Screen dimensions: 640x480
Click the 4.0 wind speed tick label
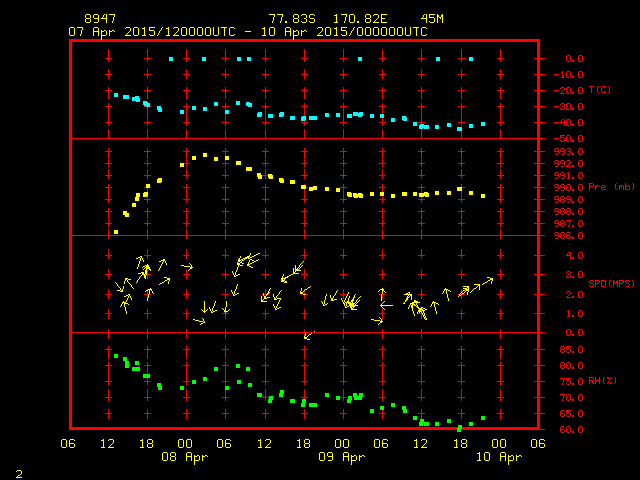point(574,256)
